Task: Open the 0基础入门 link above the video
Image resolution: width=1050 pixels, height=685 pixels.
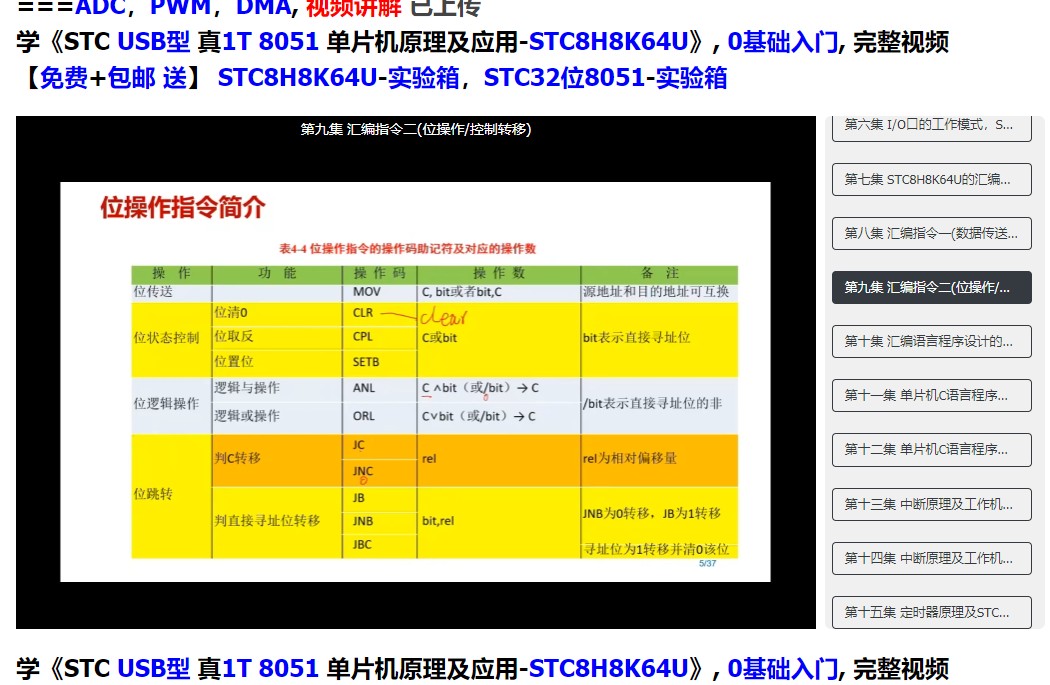Action: tap(782, 42)
